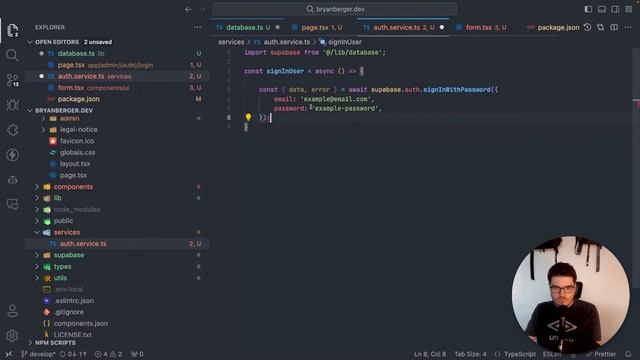
Task: Click the Go Back arrow in the title bar
Action: click(188, 9)
